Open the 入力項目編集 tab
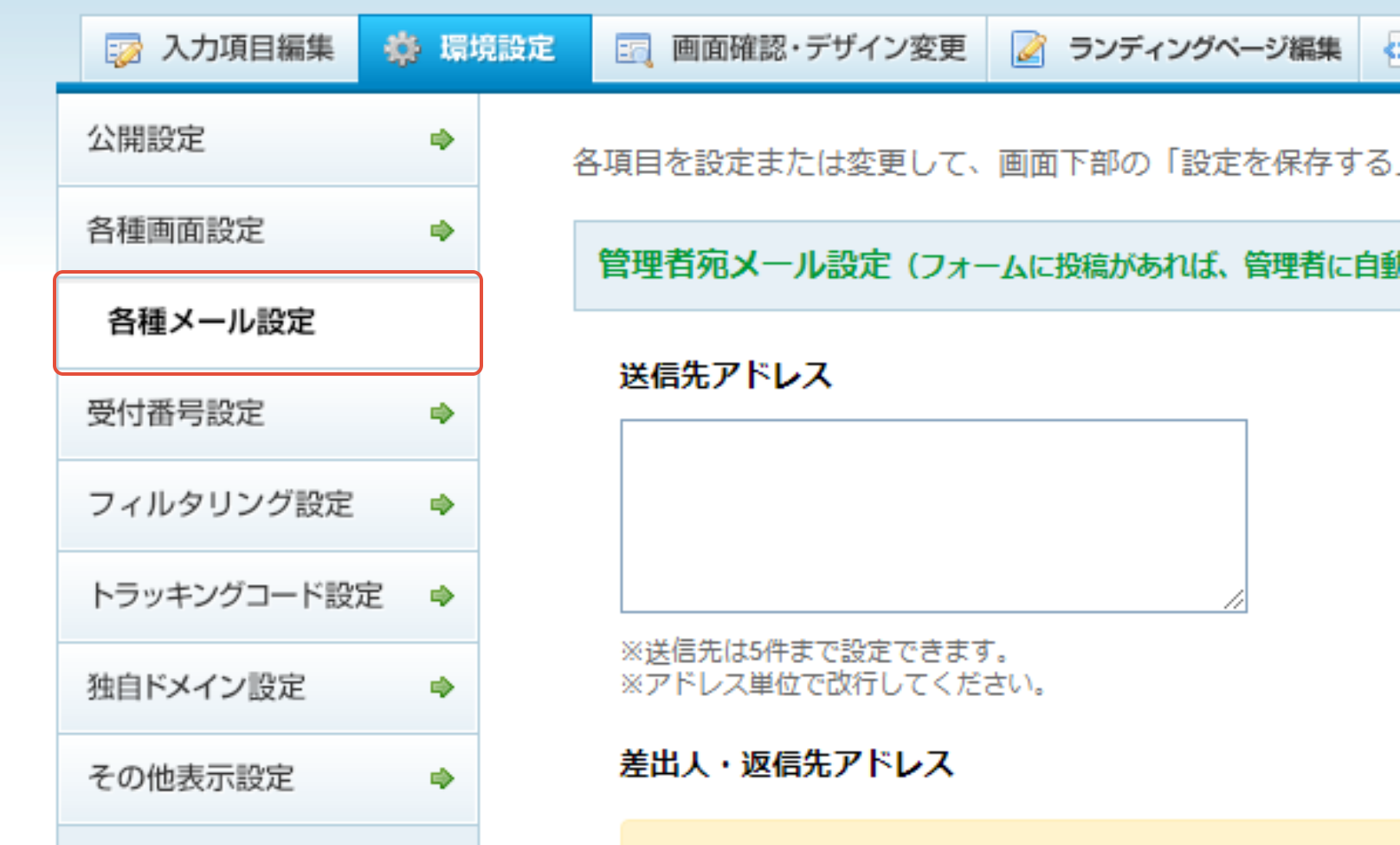The image size is (1400, 845). point(220,48)
